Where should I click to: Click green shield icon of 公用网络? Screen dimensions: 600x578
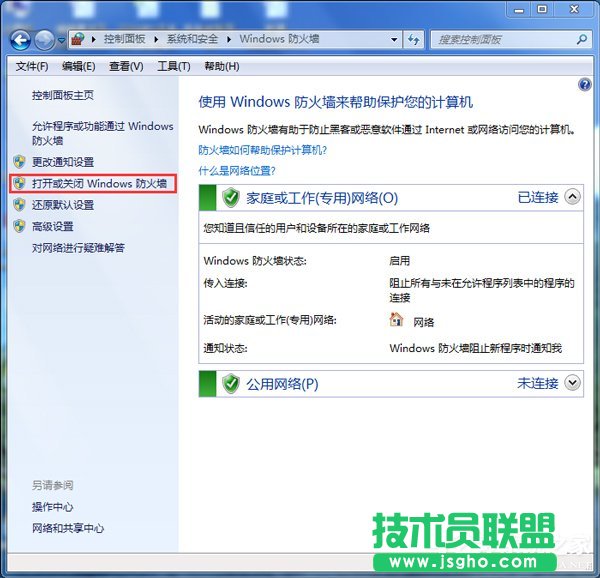tap(231, 384)
